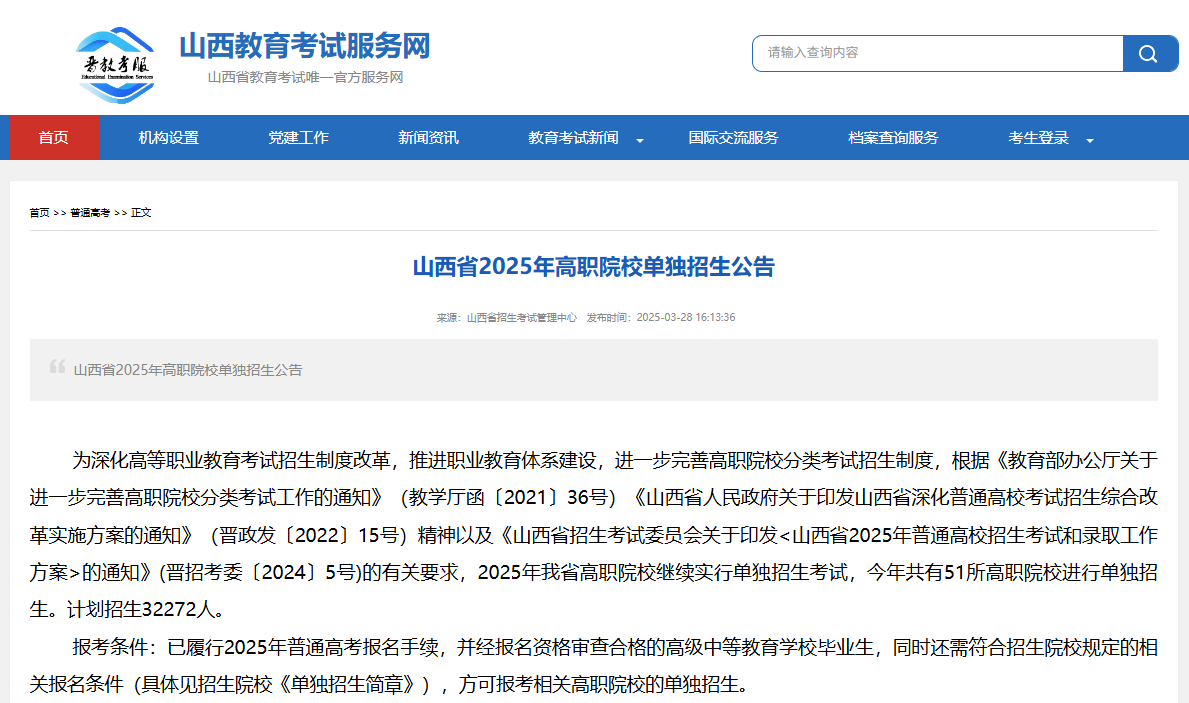Expand the arrow beside 考生登录

1090,140
